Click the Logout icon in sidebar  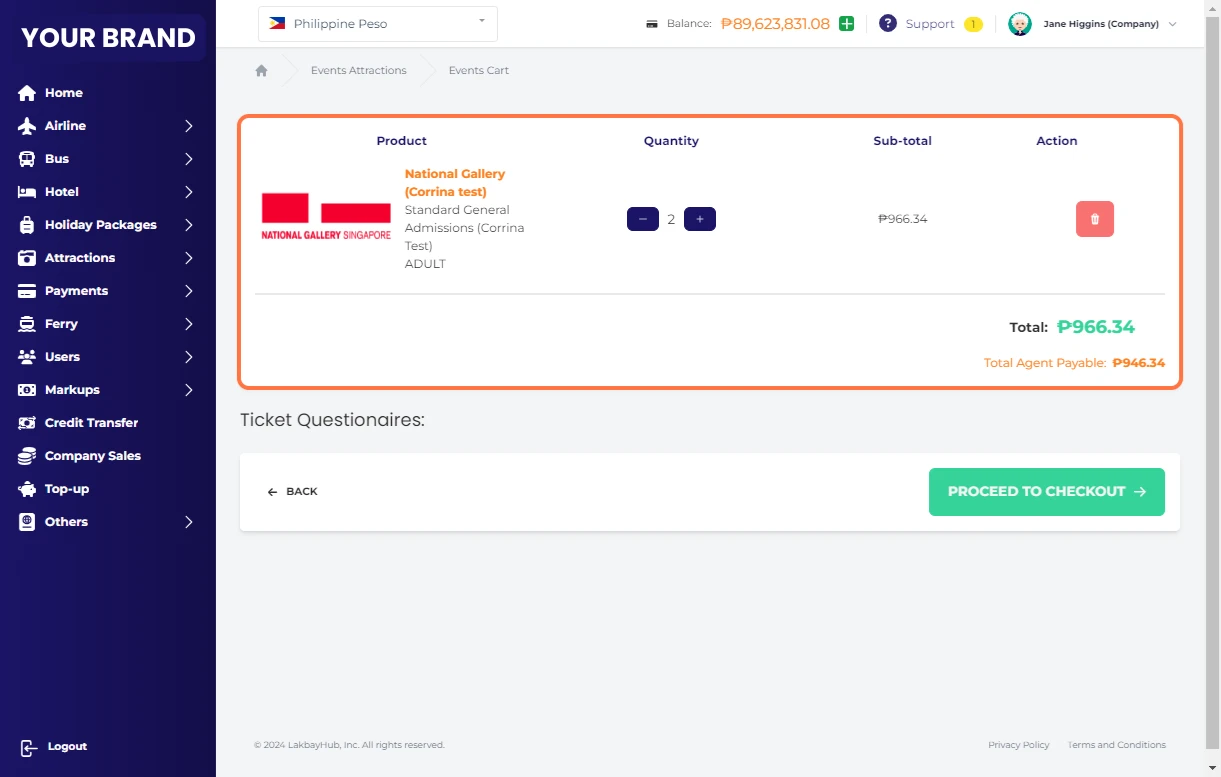point(29,747)
